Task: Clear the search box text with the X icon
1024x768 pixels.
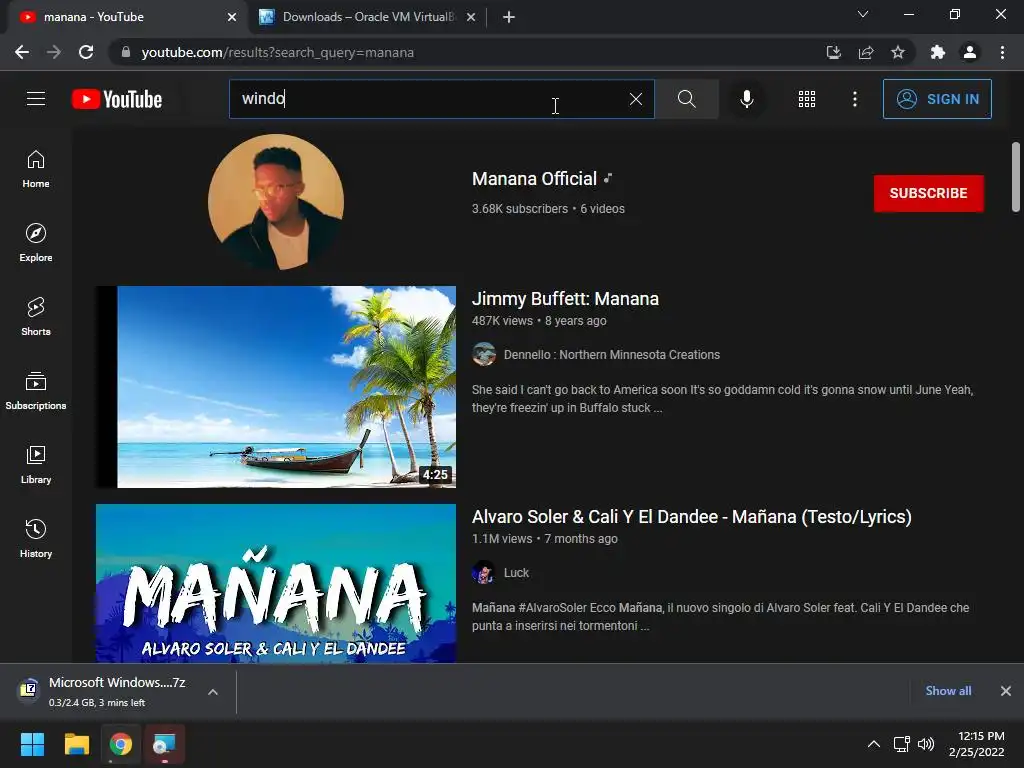Action: pos(635,99)
